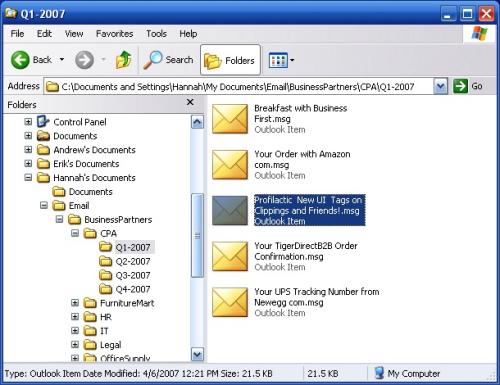The height and width of the screenshot is (385, 500).
Task: Select the Breakfast with Business First.msg envelope
Action: pos(230,119)
